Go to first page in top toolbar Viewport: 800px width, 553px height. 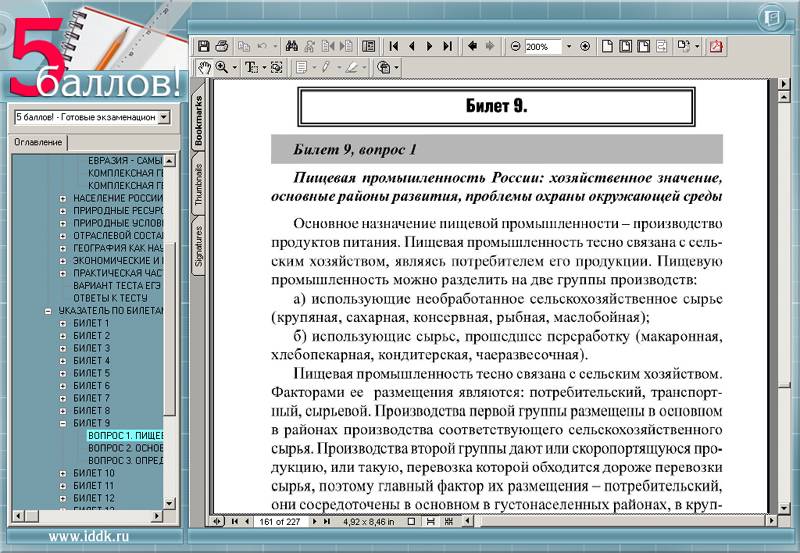pyautogui.click(x=393, y=46)
